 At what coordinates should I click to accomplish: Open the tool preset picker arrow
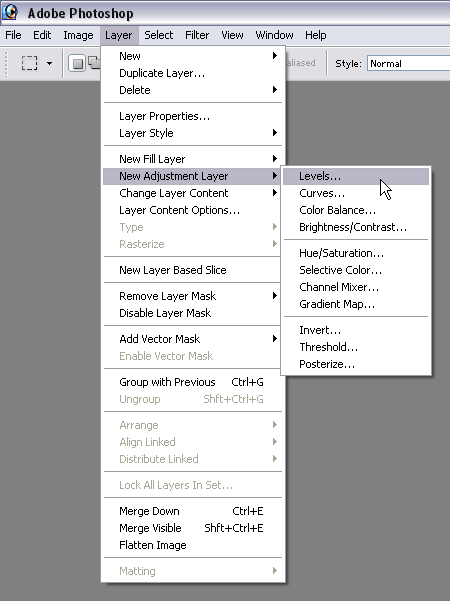(49, 63)
